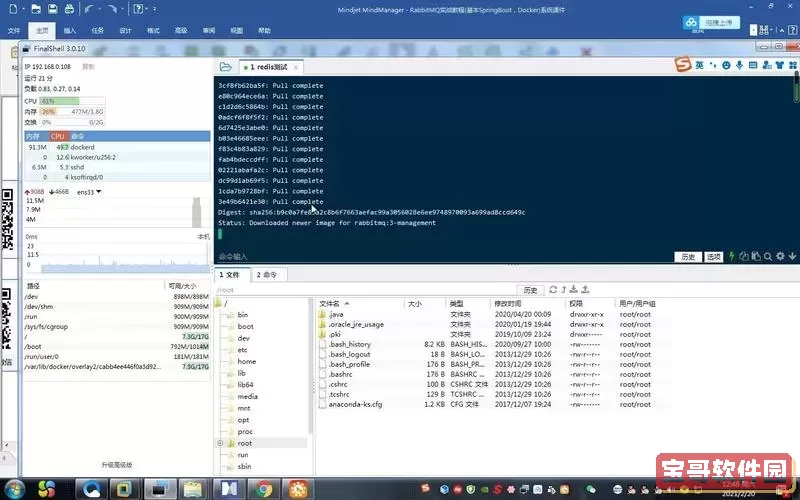Open the Undo history dropdown arrow
800x500 pixels.
pyautogui.click(x=98, y=9)
